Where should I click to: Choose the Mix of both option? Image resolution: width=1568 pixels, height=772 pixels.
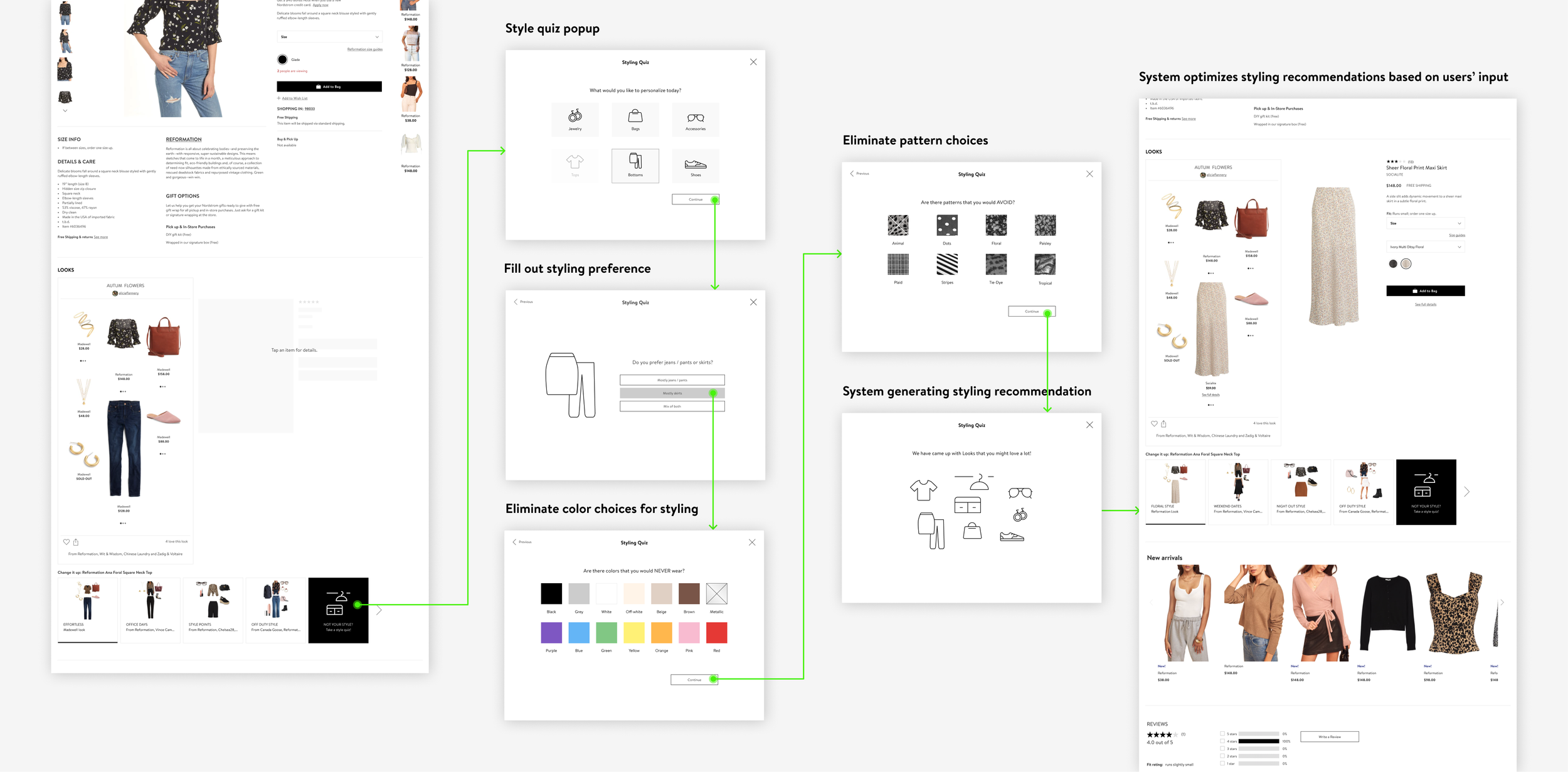coord(672,406)
